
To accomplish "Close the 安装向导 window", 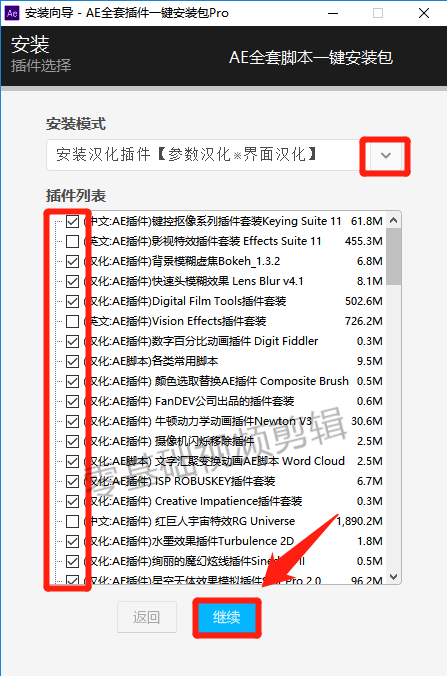I will [424, 13].
